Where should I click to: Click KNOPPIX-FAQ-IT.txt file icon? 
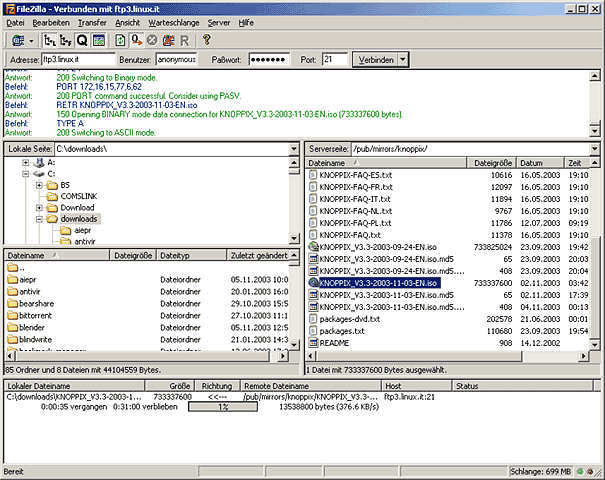[313, 199]
